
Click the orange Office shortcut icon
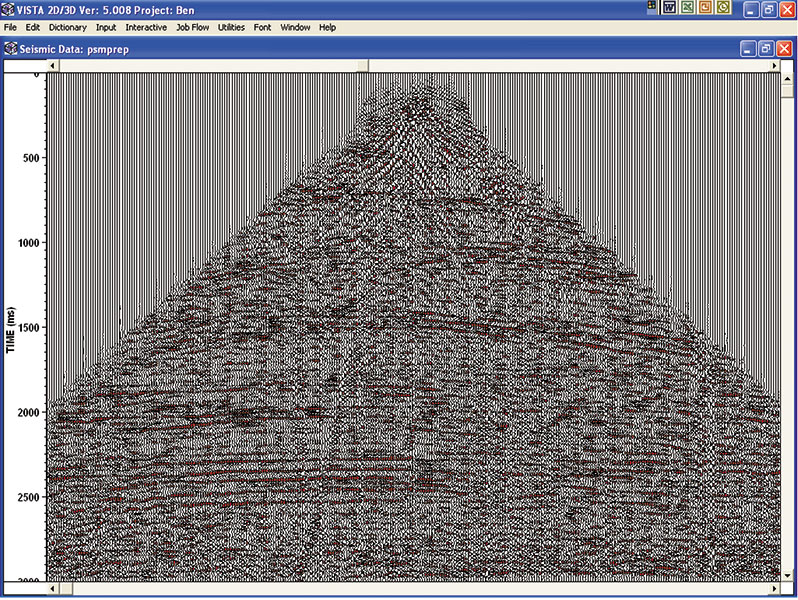[703, 8]
